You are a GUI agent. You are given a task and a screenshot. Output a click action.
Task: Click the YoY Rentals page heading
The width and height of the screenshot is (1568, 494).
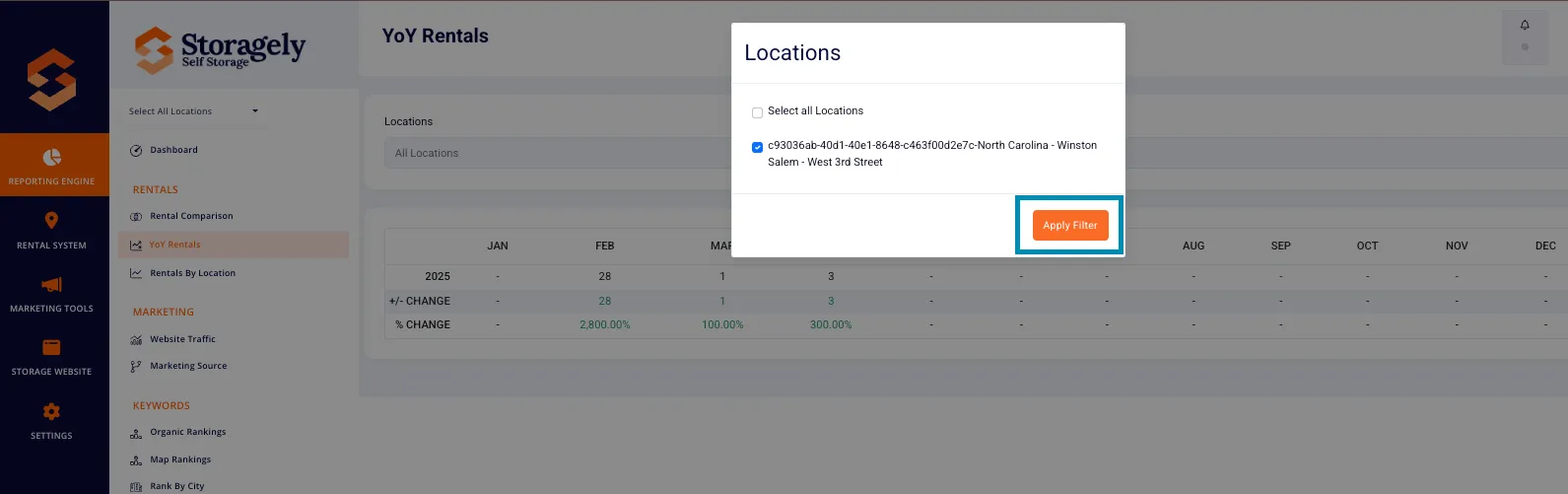click(x=436, y=35)
